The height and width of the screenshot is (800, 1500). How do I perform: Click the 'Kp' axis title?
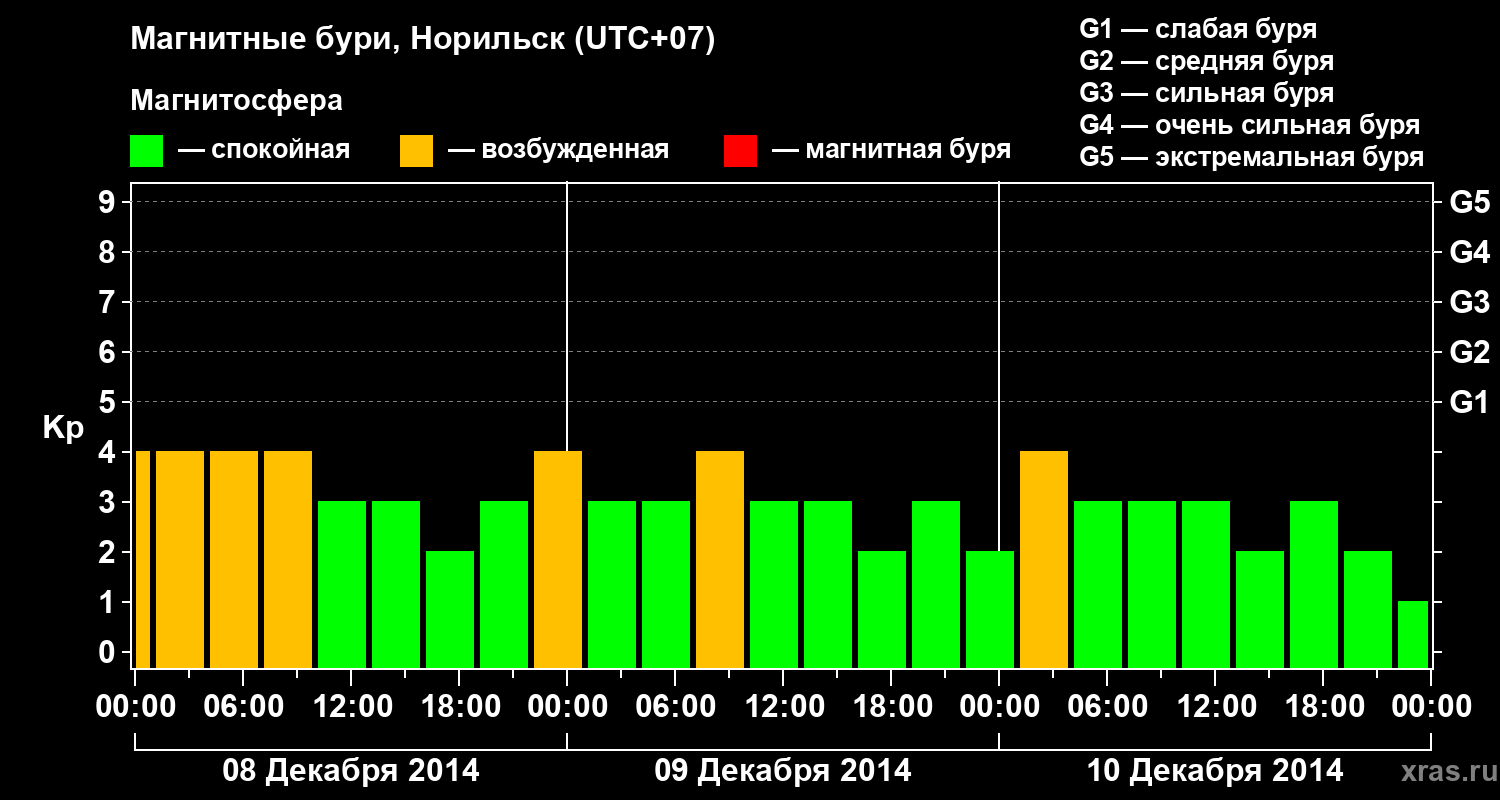(63, 429)
